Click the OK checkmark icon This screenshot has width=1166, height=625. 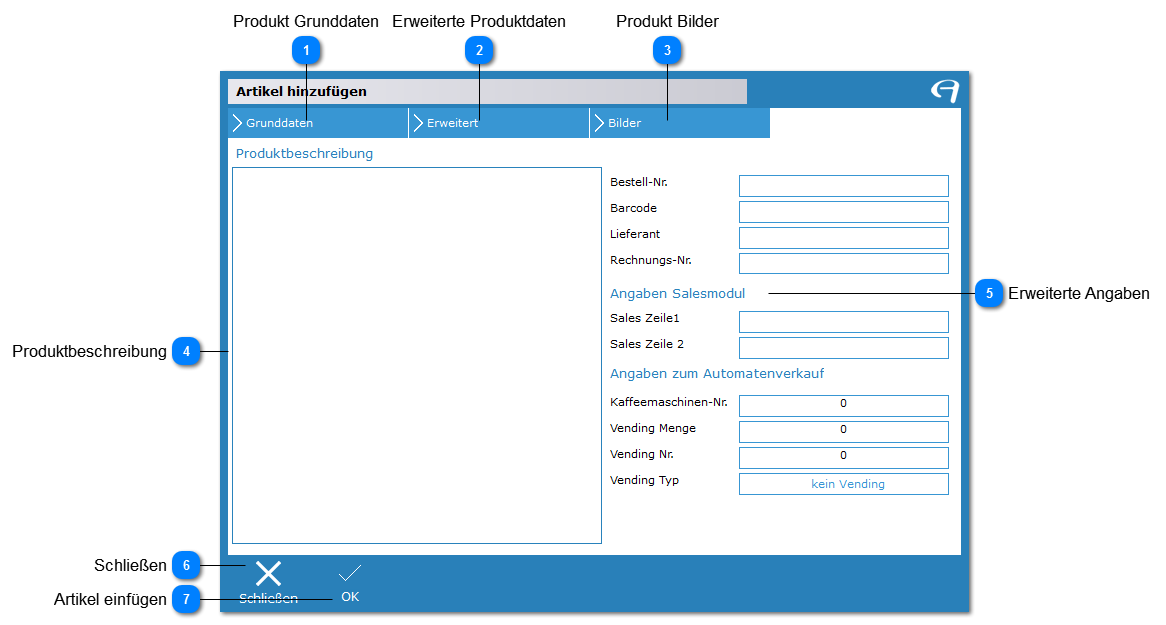(350, 574)
